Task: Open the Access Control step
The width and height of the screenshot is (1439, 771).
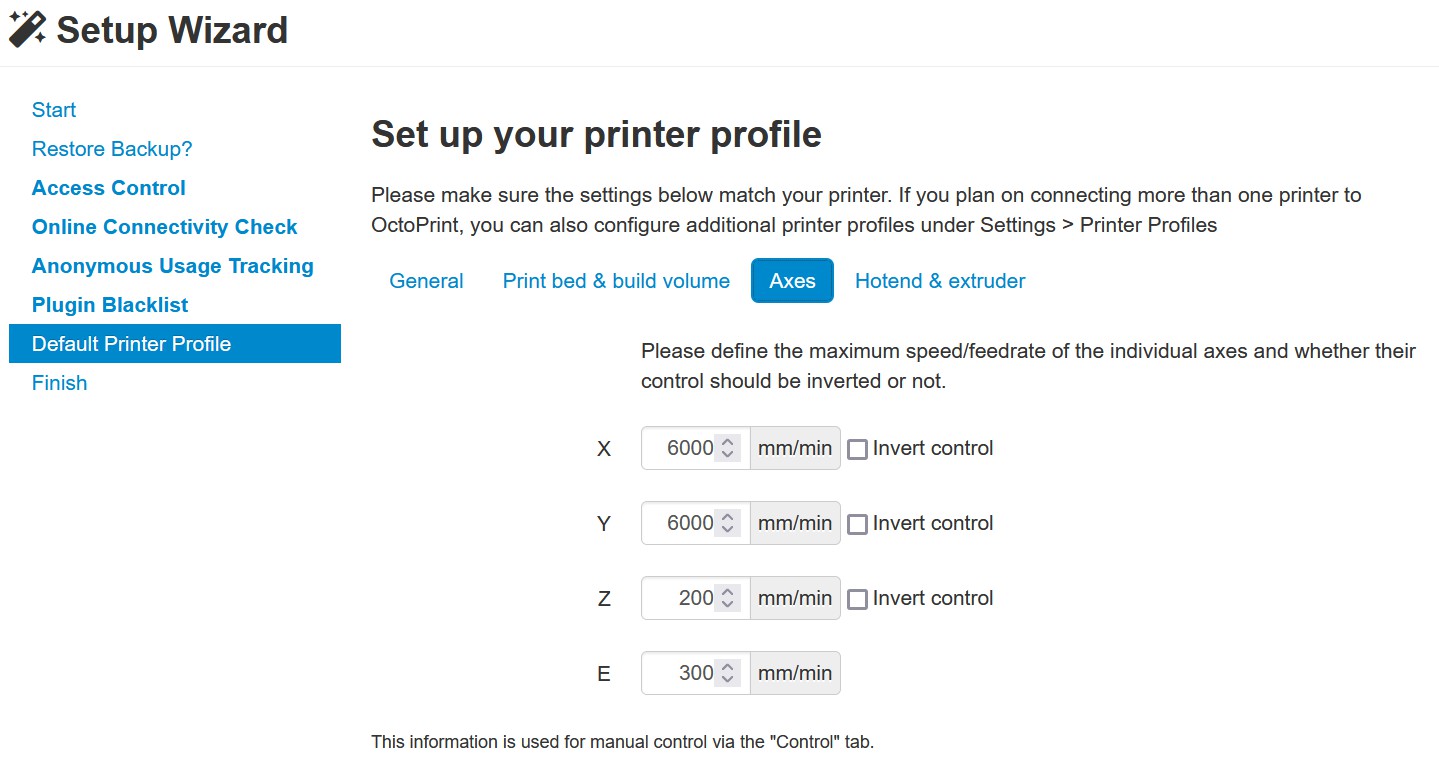Action: pyautogui.click(x=109, y=188)
